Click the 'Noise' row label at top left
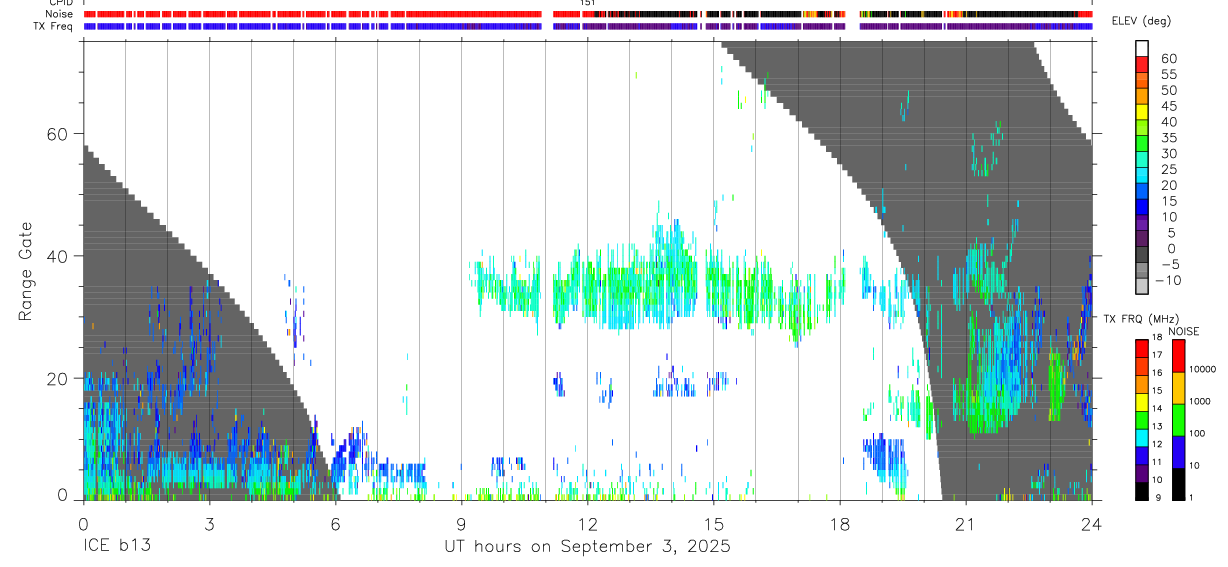This screenshot has width=1228, height=567. 60,14
